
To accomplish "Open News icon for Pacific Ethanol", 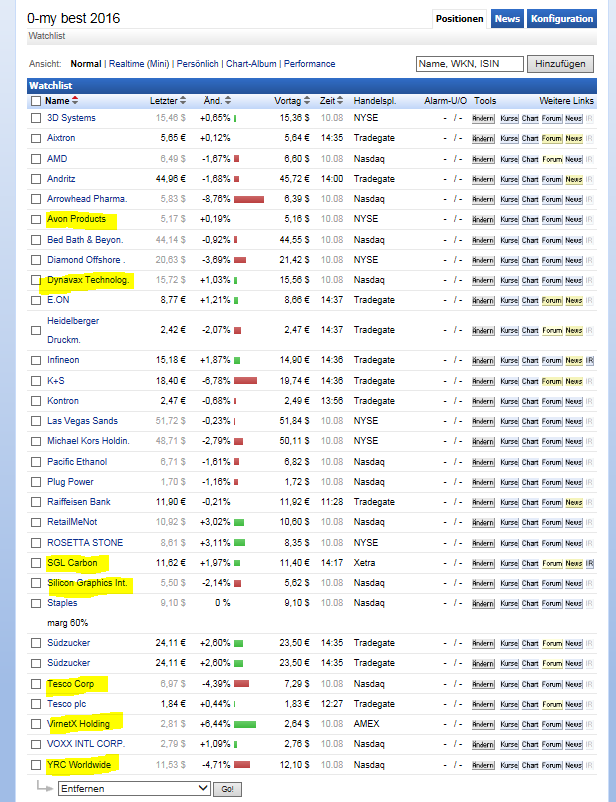I will (573, 462).
